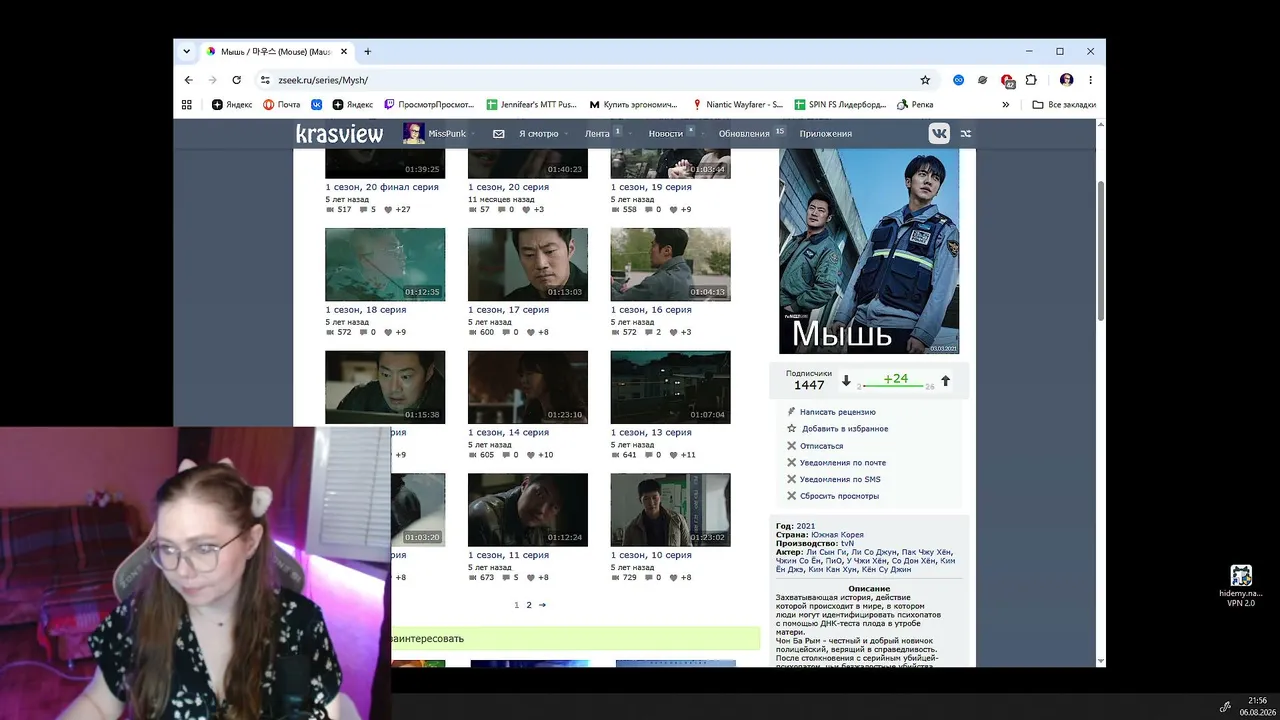Screen dimensions: 1280x720
Task: Open the new tab plus button
Action: click(367, 52)
